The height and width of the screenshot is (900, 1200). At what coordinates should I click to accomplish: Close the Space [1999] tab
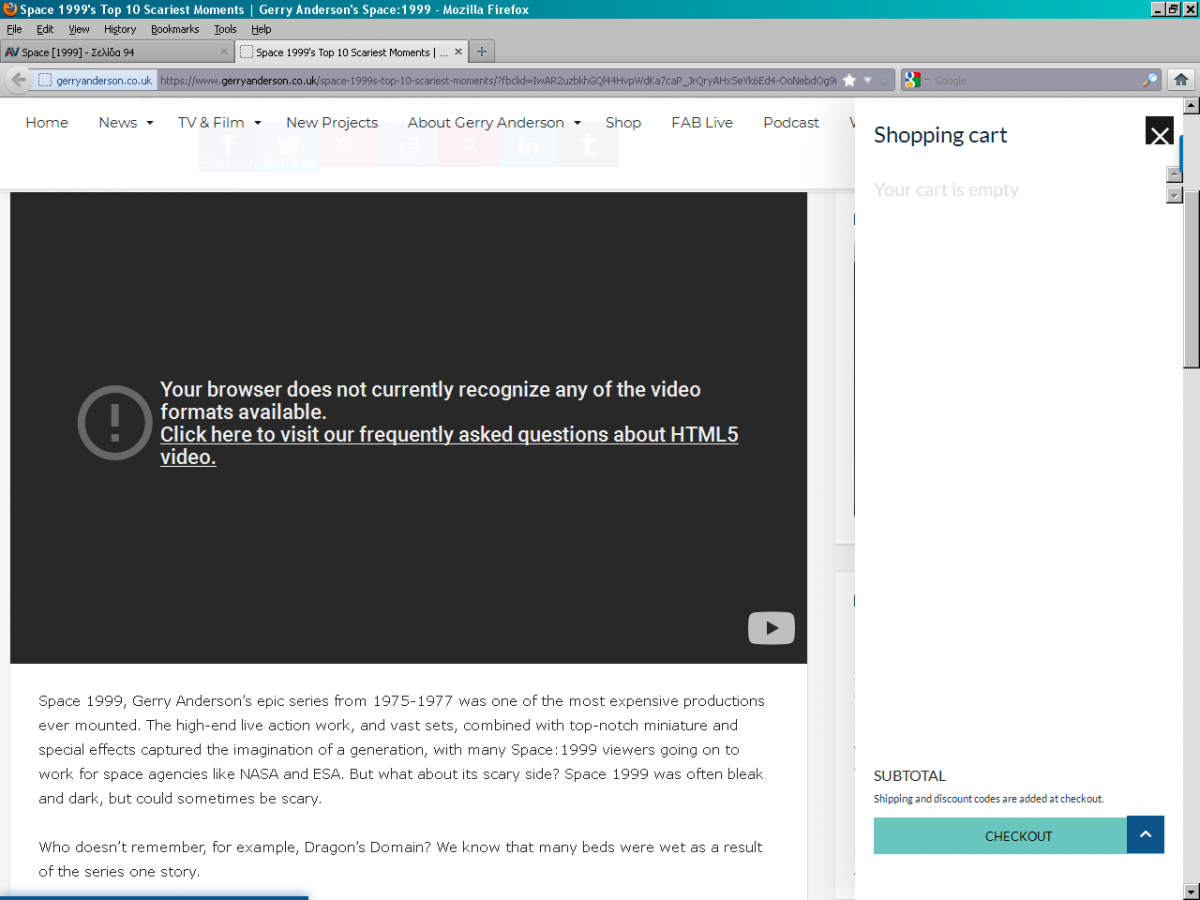(224, 52)
